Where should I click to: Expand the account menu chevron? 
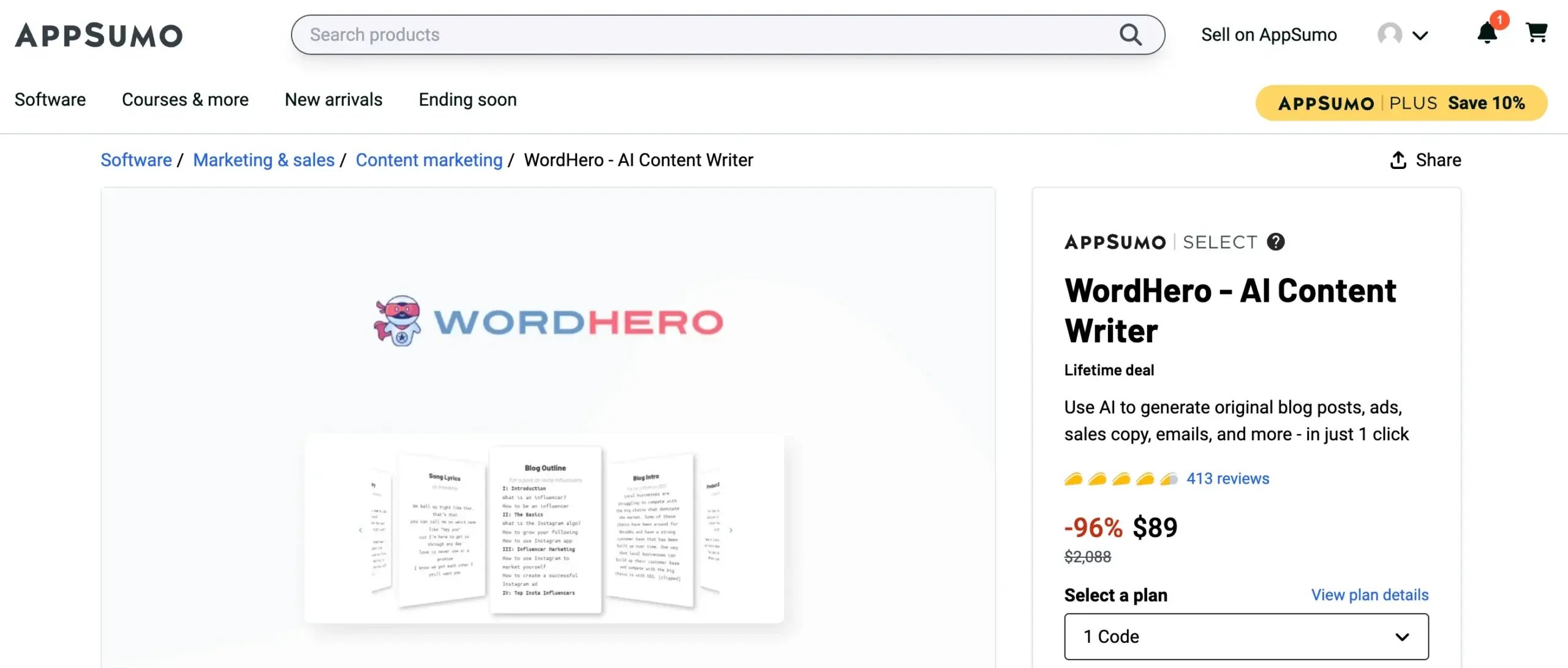[x=1420, y=36]
